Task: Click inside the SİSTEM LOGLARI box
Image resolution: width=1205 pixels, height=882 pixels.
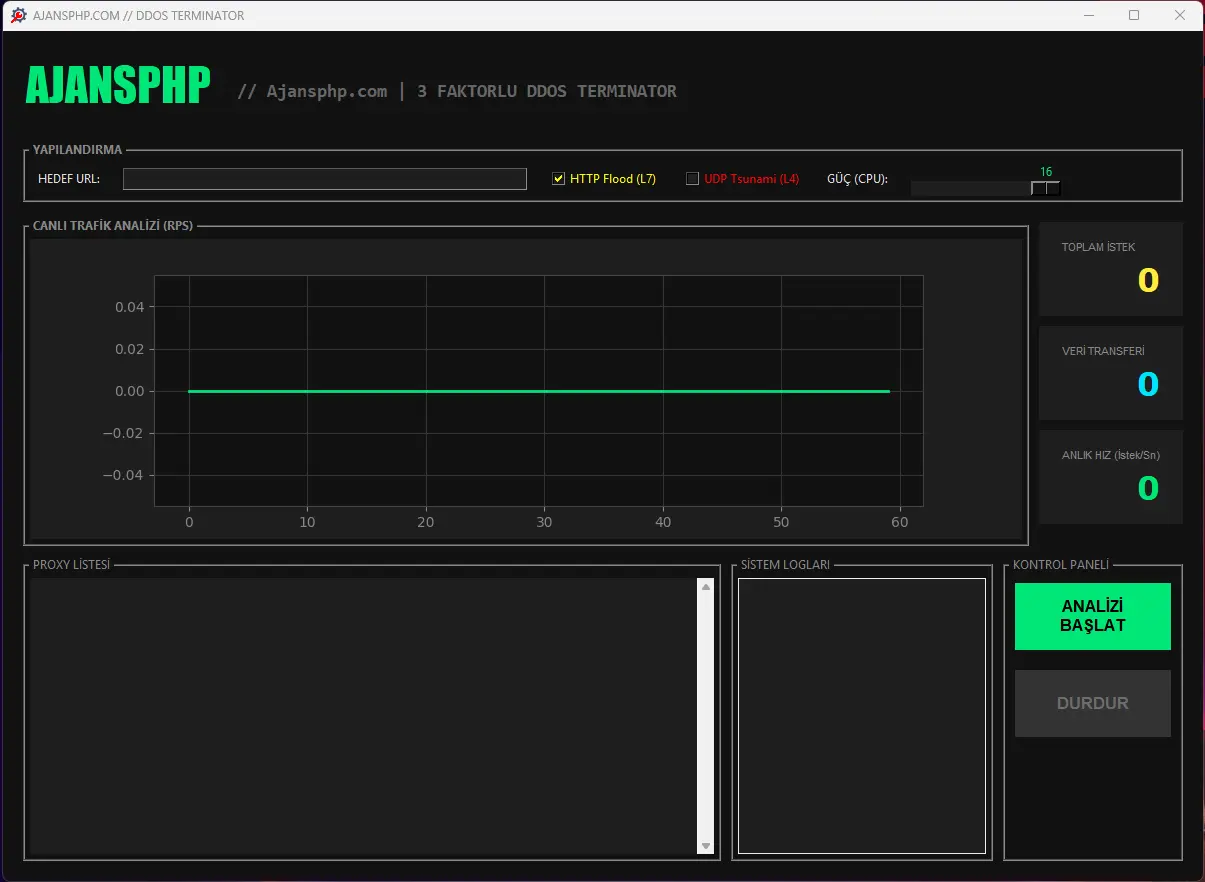Action: click(x=861, y=716)
